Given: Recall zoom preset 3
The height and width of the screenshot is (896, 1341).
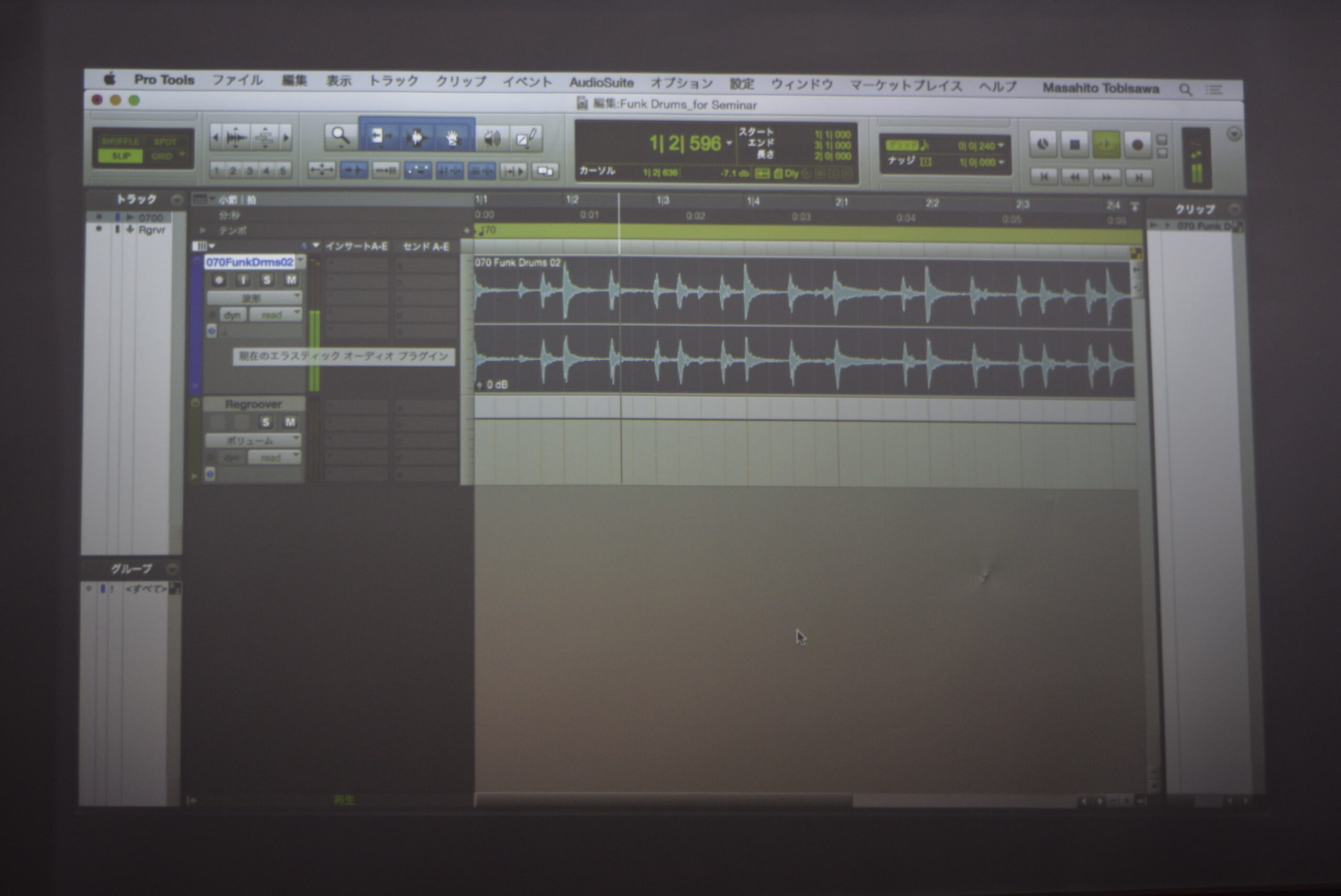Looking at the screenshot, I should tap(250, 170).
